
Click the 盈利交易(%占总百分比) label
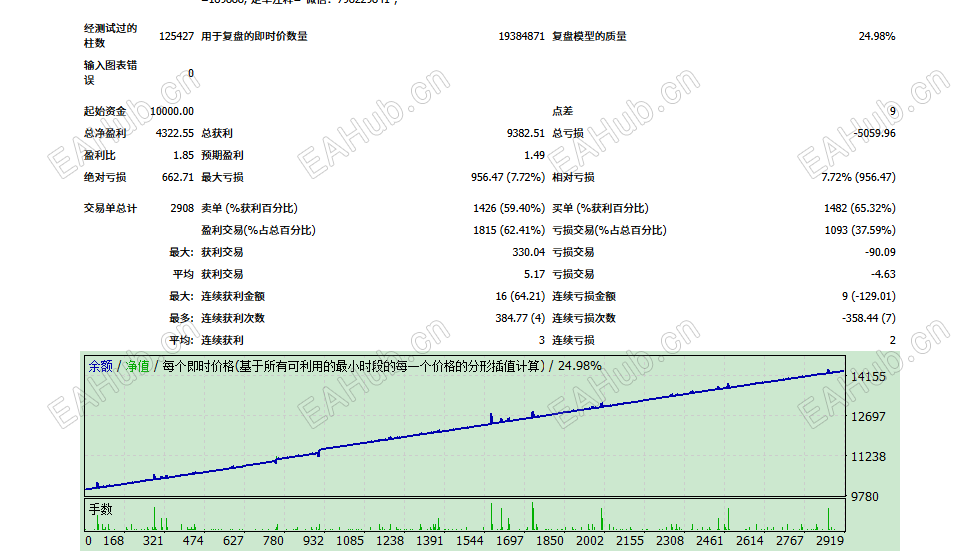[x=258, y=230]
